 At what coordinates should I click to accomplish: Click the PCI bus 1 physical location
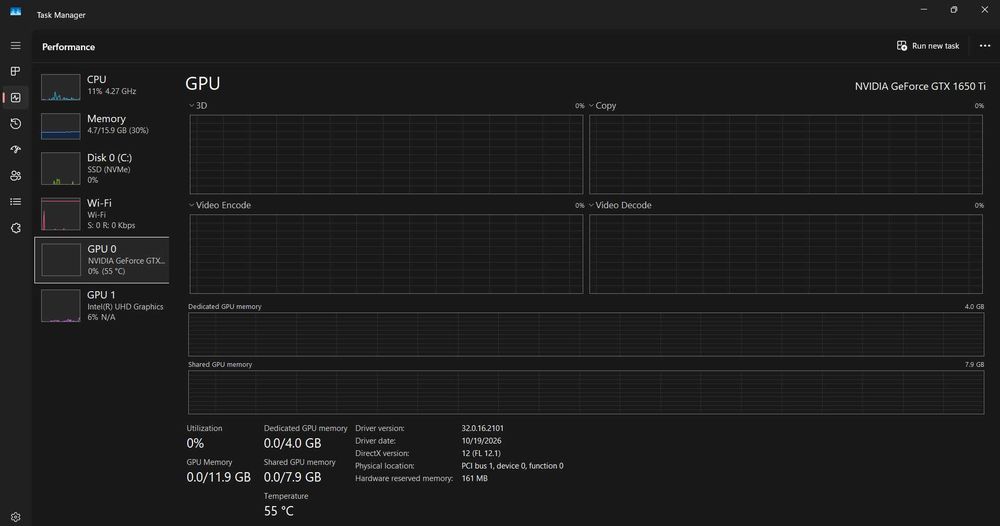tap(512, 466)
